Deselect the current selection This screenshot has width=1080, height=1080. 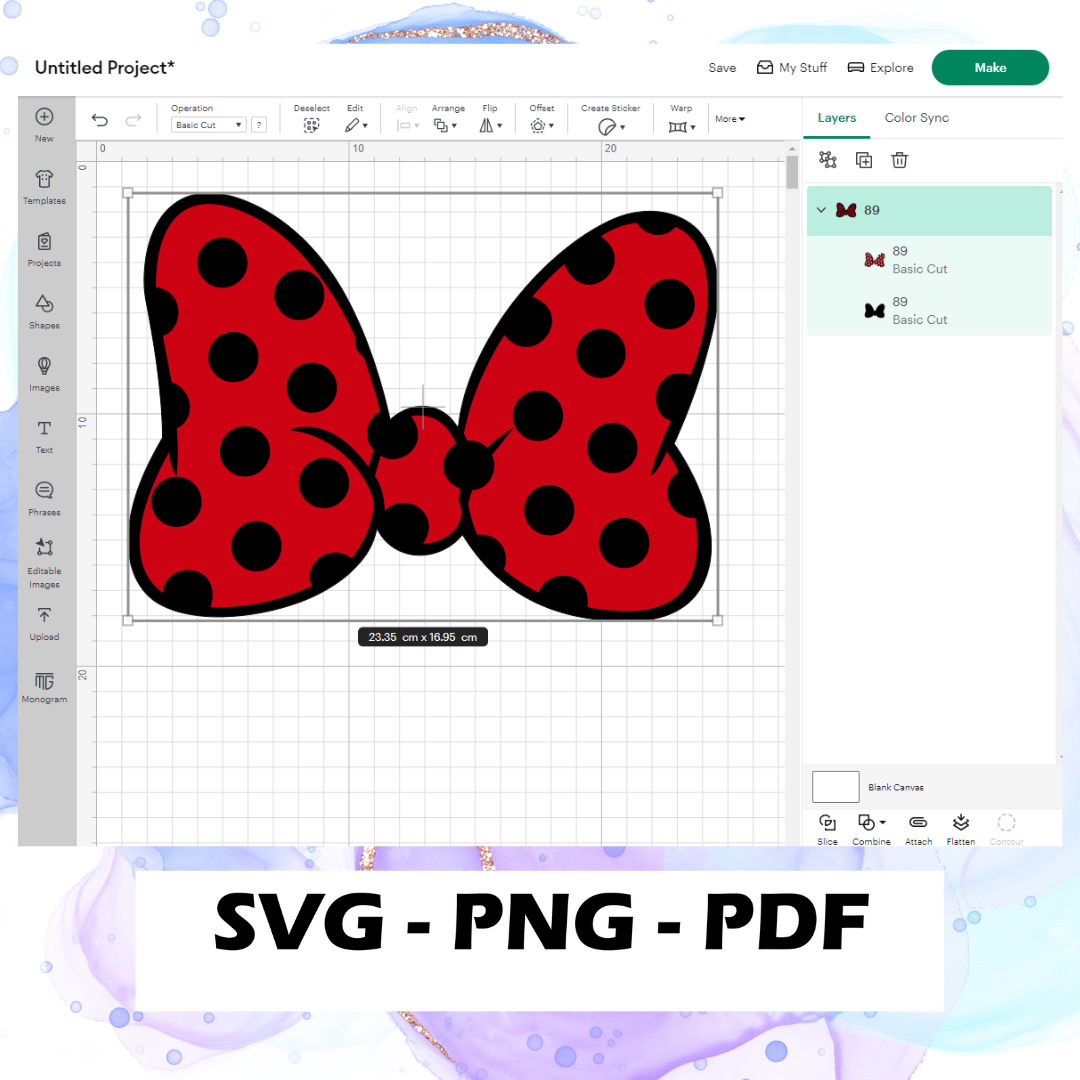[x=311, y=118]
